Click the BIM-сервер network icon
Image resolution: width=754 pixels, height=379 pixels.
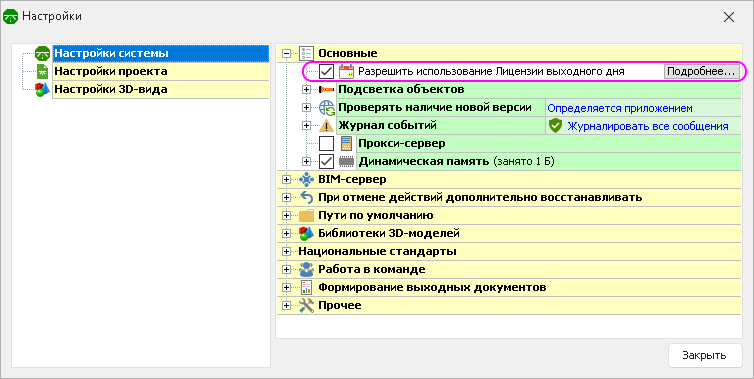306,179
